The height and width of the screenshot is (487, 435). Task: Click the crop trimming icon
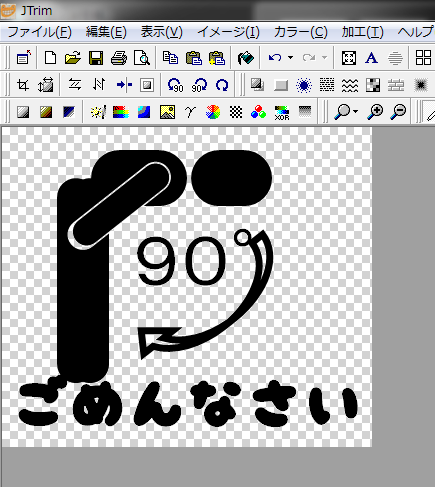pyautogui.click(x=23, y=85)
